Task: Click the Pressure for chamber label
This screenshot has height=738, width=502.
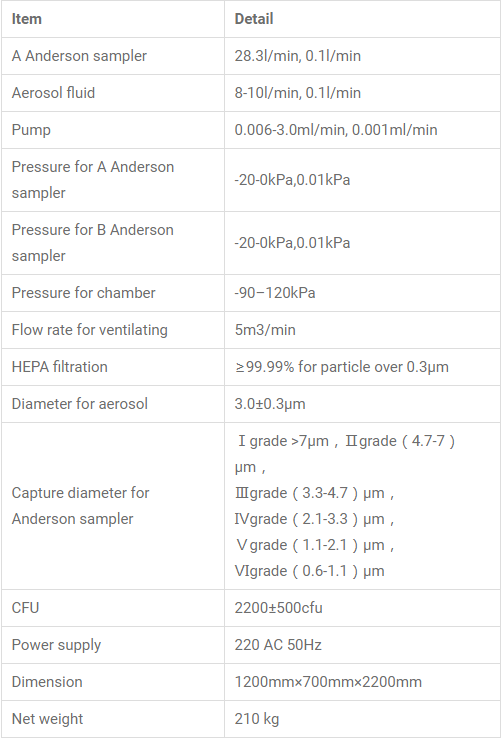Action: 83,293
